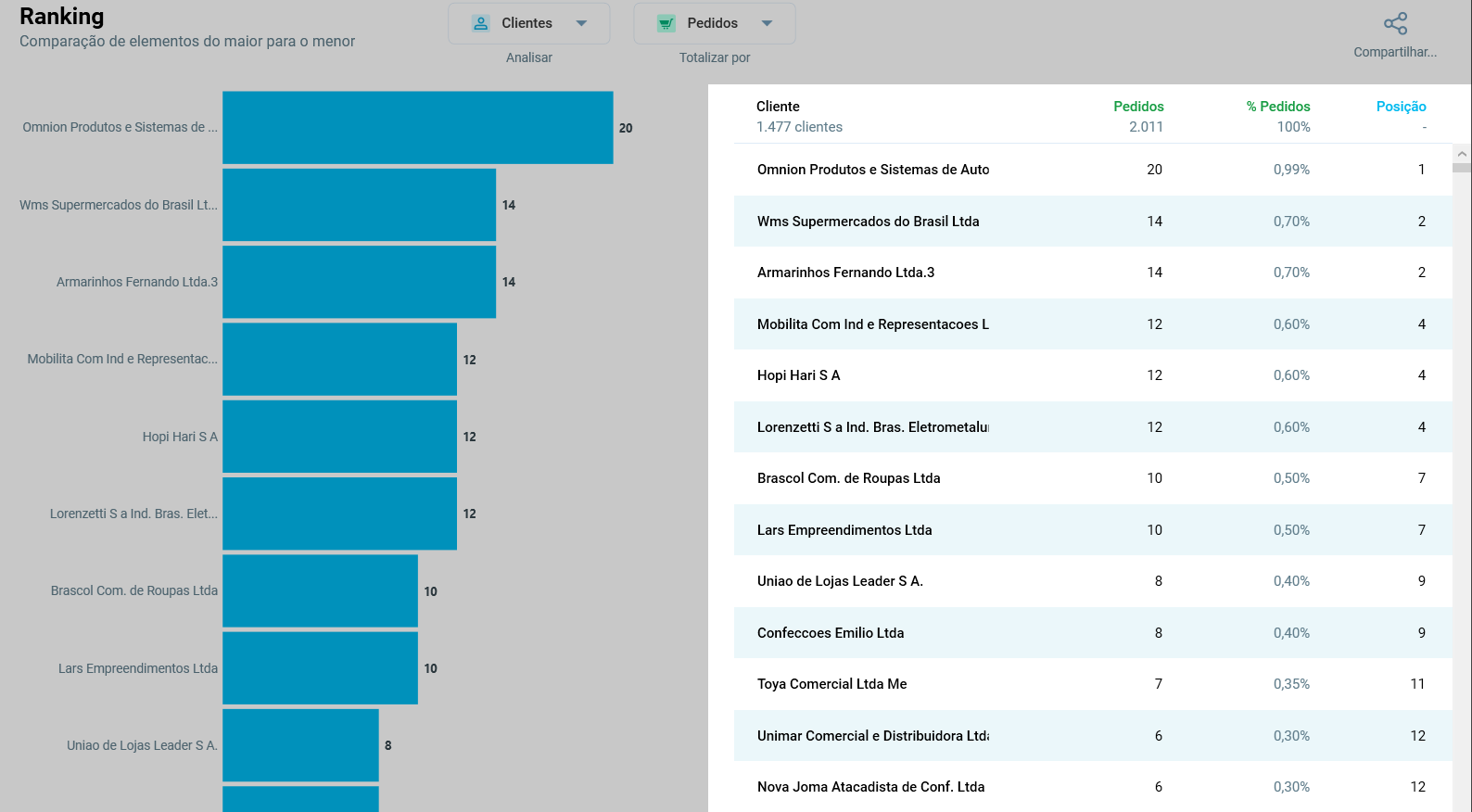Click the 0,99% value for Omnion
The height and width of the screenshot is (812, 1472).
[1291, 170]
